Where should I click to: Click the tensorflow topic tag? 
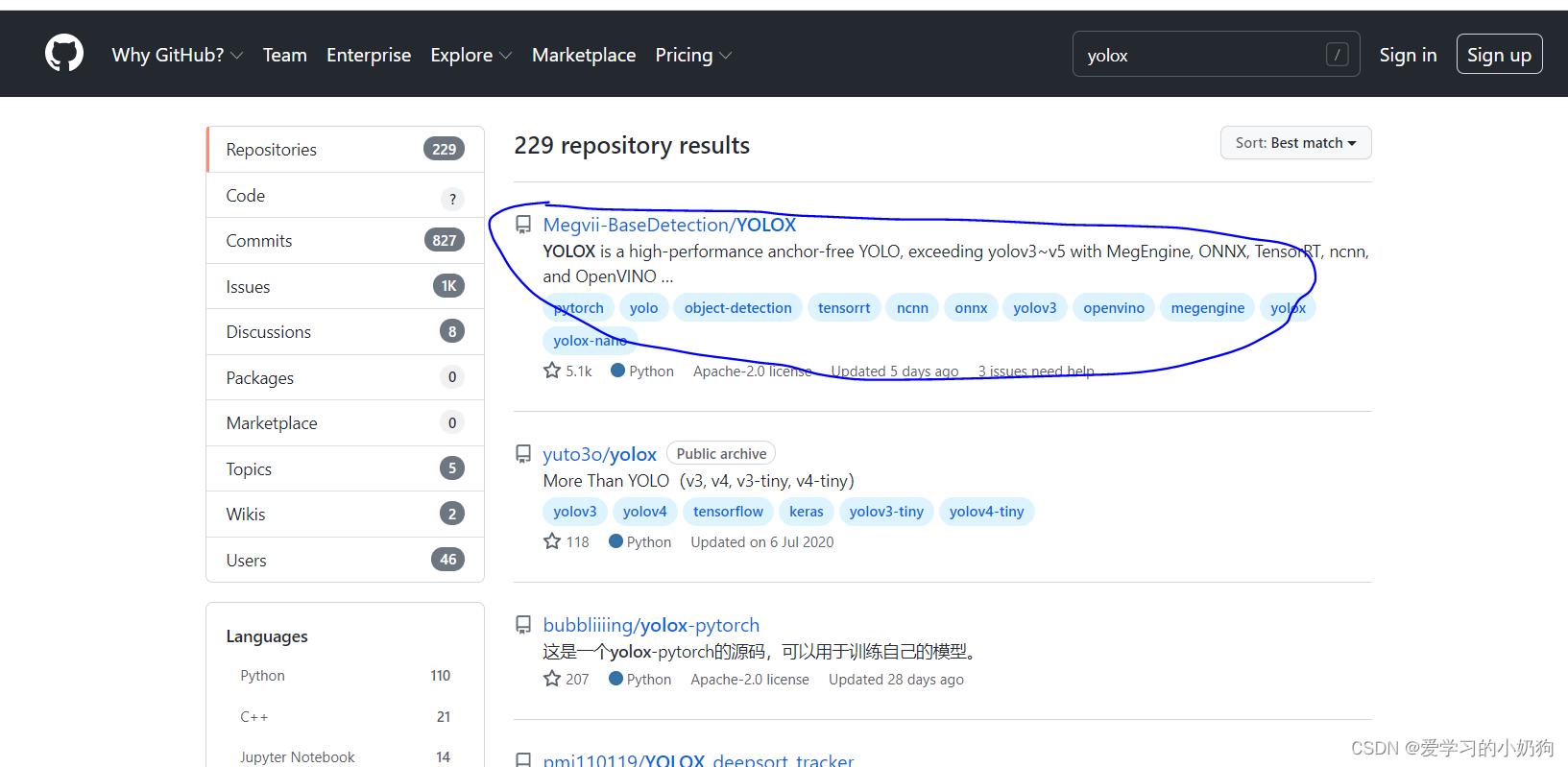click(728, 512)
